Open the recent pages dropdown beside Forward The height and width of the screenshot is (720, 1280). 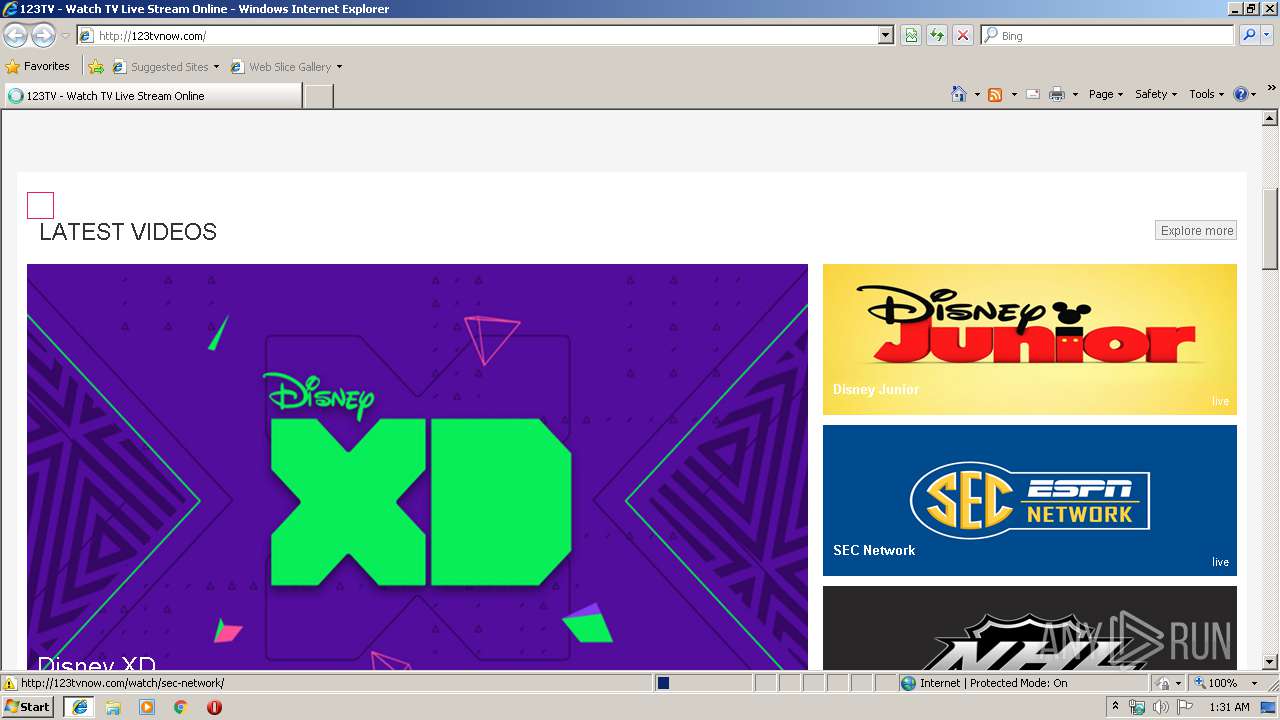point(65,36)
